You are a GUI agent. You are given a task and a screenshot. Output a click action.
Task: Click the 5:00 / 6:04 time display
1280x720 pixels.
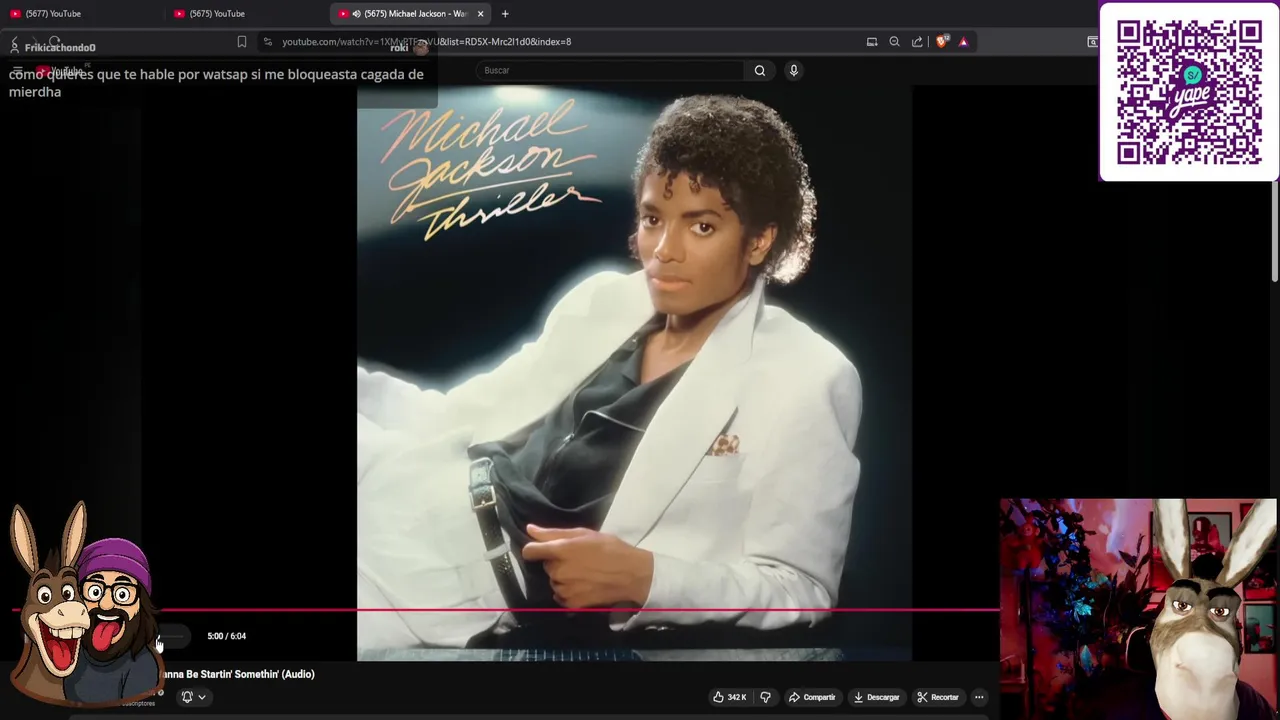226,636
